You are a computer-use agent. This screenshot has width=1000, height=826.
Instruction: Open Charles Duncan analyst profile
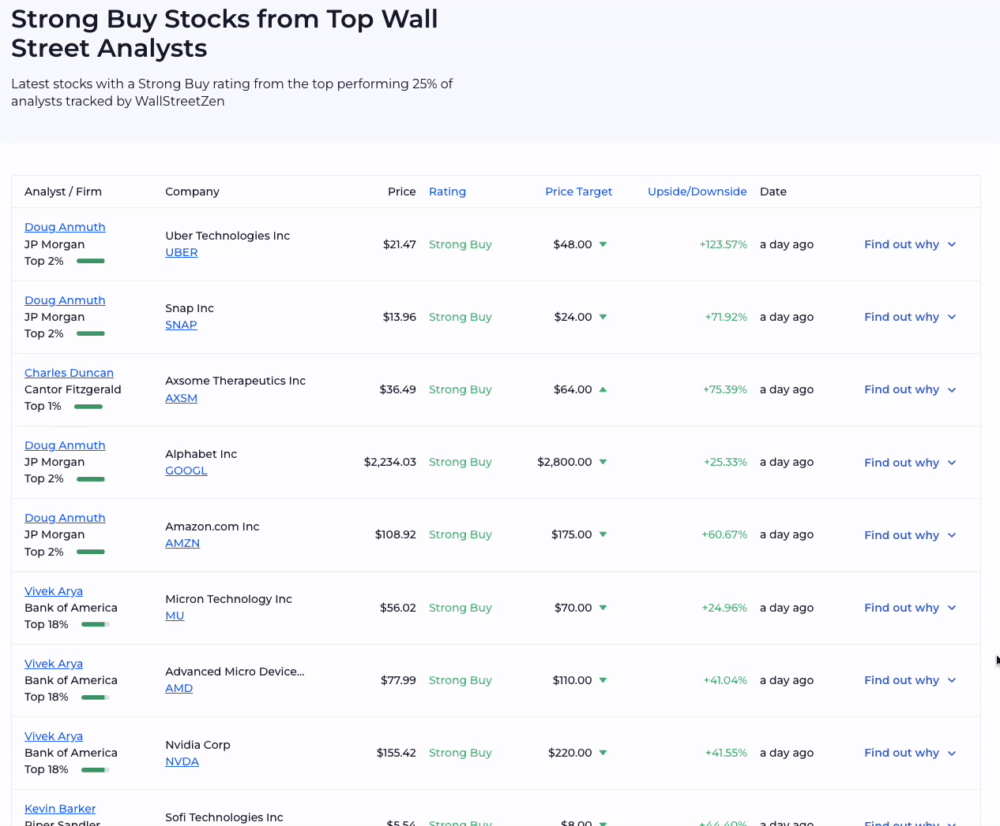click(x=69, y=372)
